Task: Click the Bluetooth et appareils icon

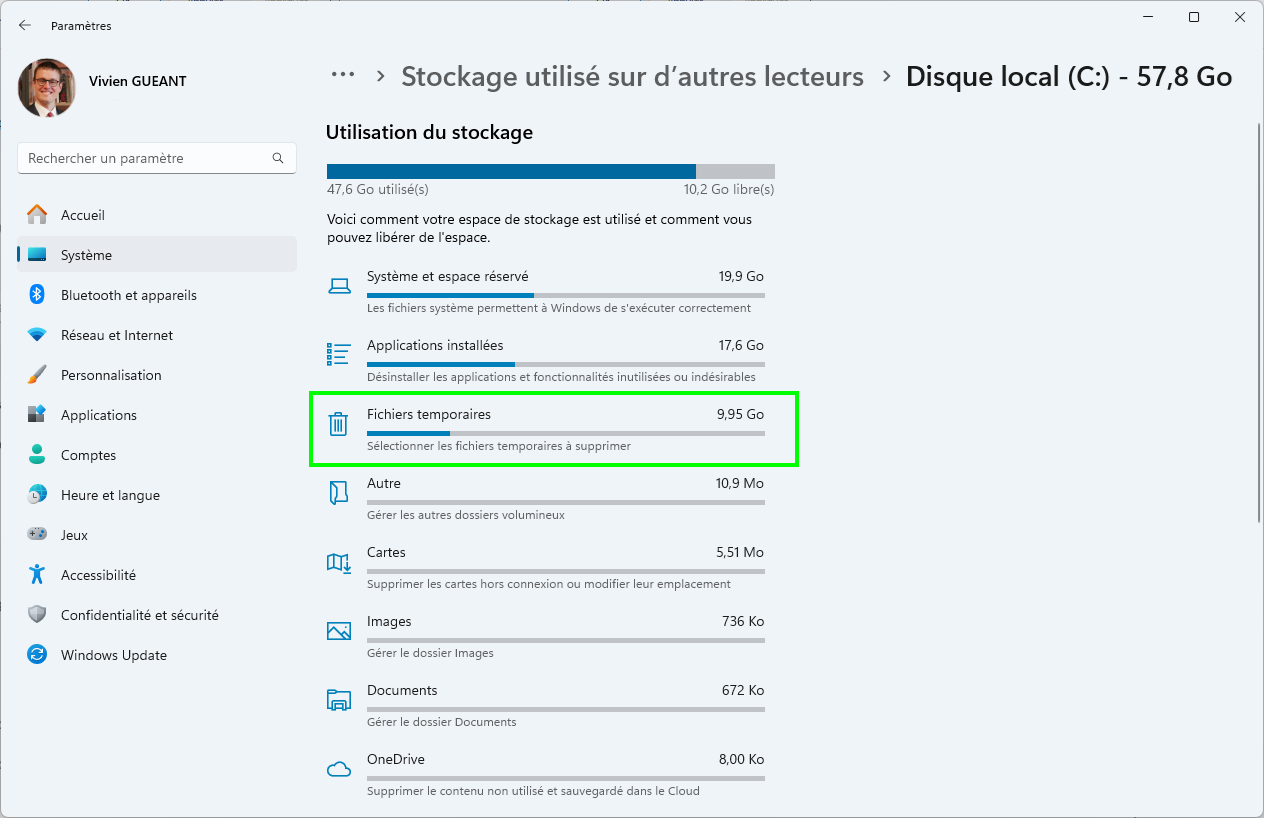Action: [37, 295]
